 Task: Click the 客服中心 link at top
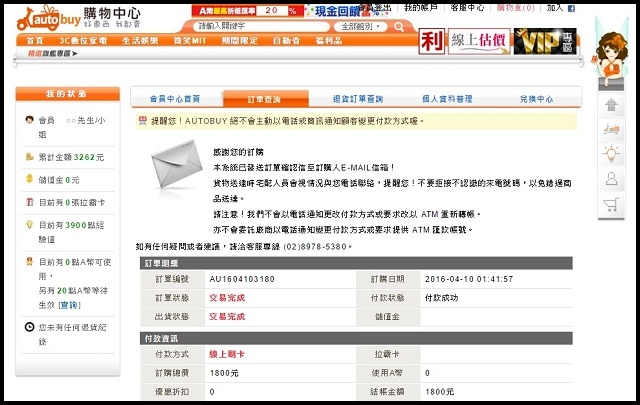pos(467,8)
